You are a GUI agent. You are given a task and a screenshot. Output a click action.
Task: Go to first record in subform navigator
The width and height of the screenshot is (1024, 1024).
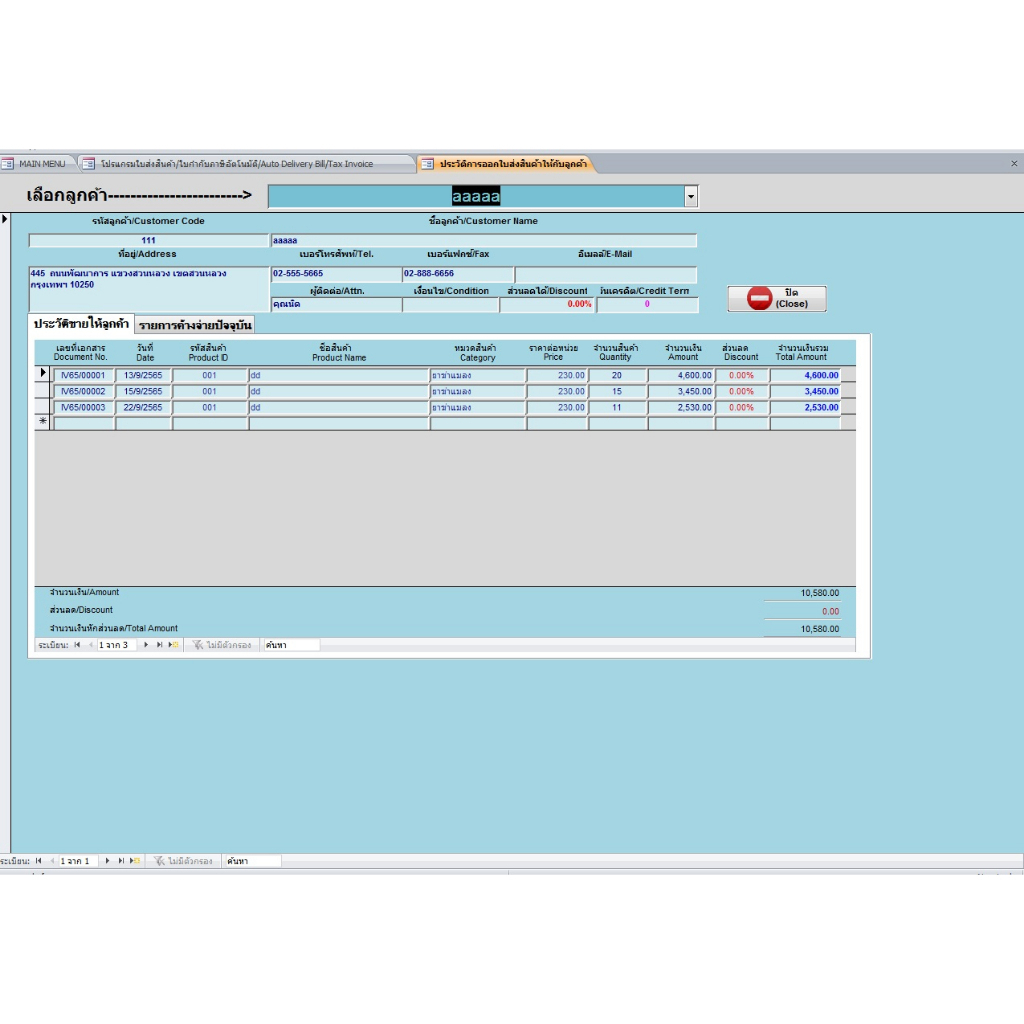[x=77, y=645]
